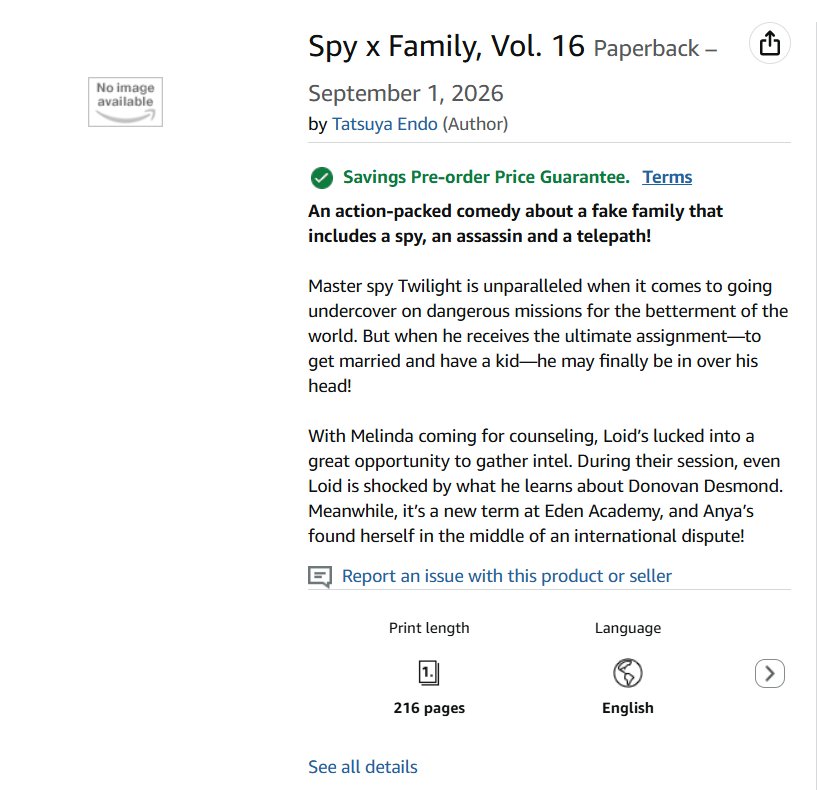Open the Pre-order Price Guarantee Terms
Screen dimensions: 817x790
tap(667, 177)
